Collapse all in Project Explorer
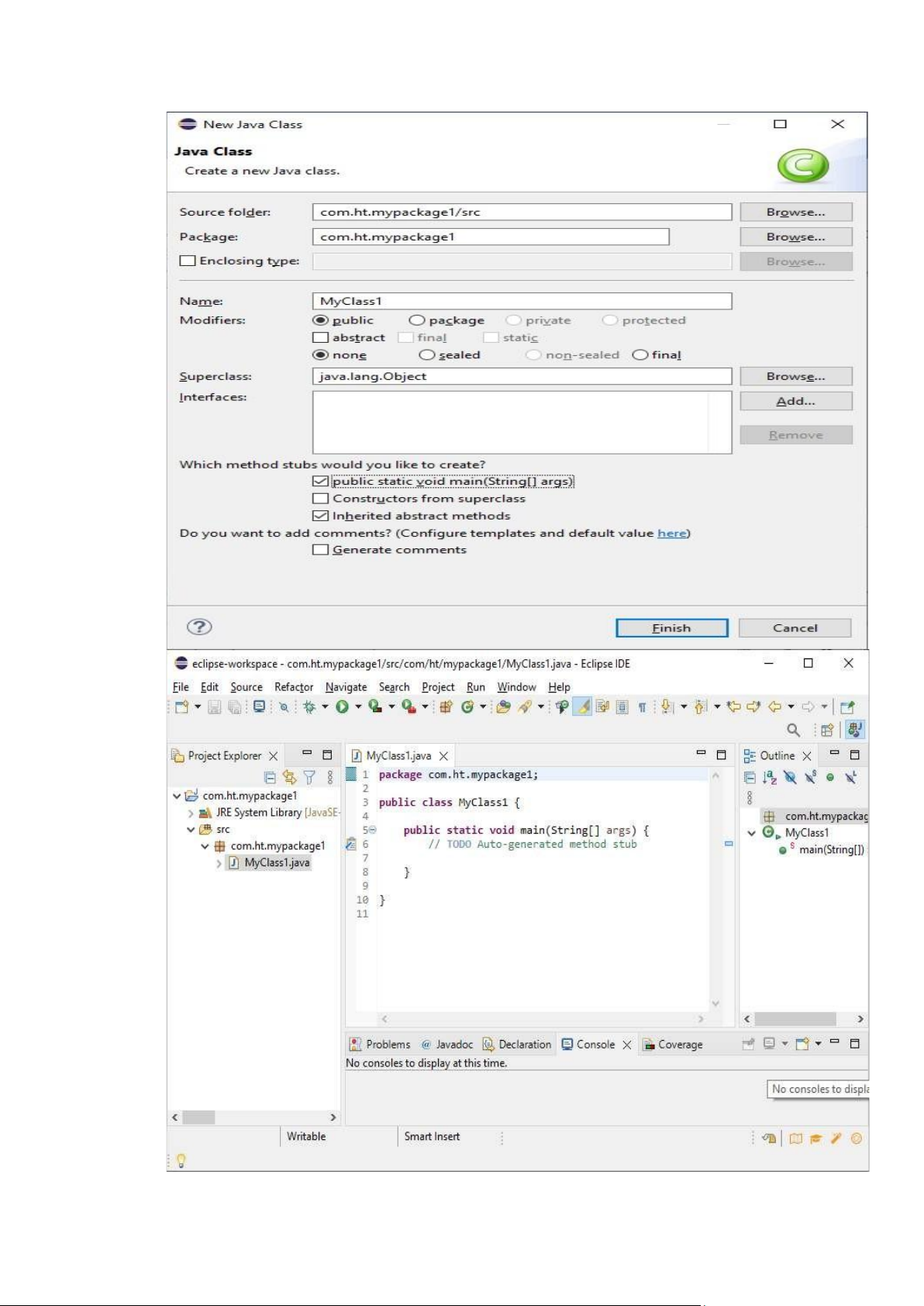The image size is (924, 1306). [x=270, y=777]
